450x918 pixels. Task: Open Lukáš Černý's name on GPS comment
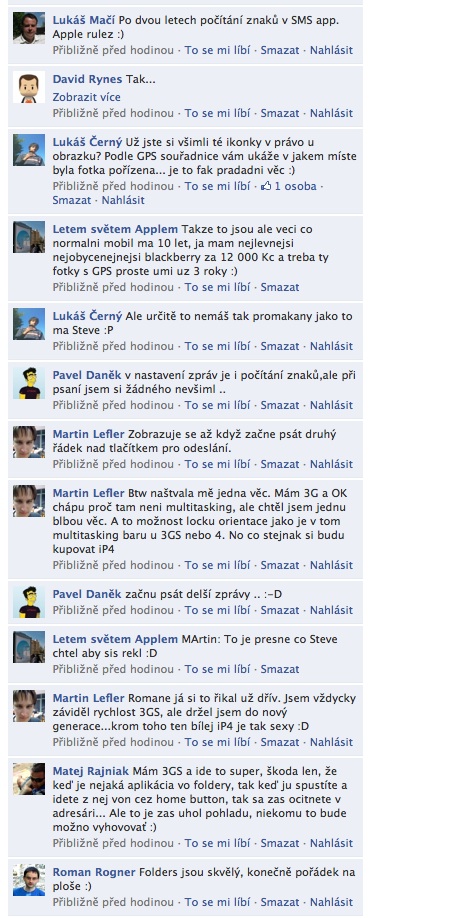pyautogui.click(x=87, y=142)
